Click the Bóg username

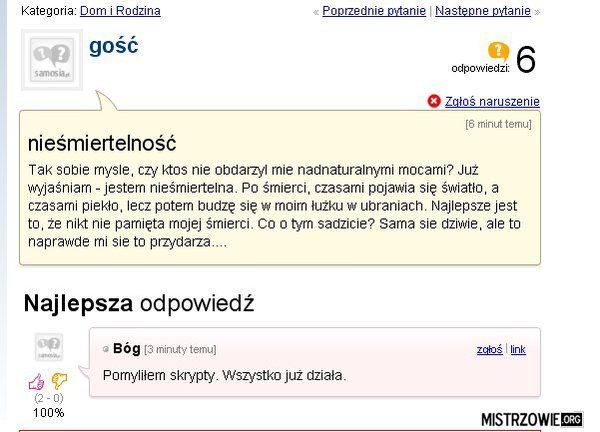(x=127, y=349)
